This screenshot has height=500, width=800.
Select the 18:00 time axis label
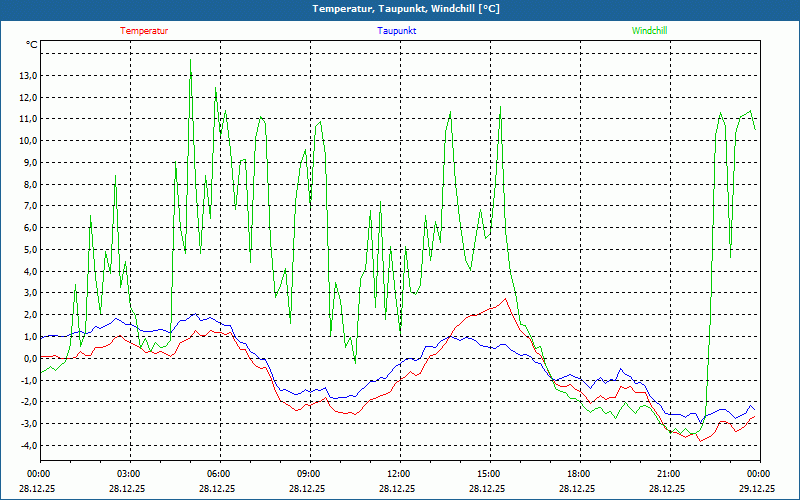[578, 474]
